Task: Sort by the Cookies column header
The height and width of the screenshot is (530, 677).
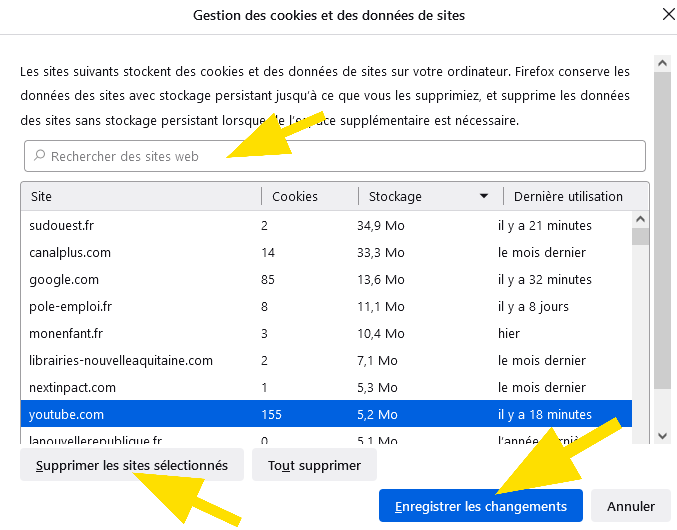Action: point(310,196)
